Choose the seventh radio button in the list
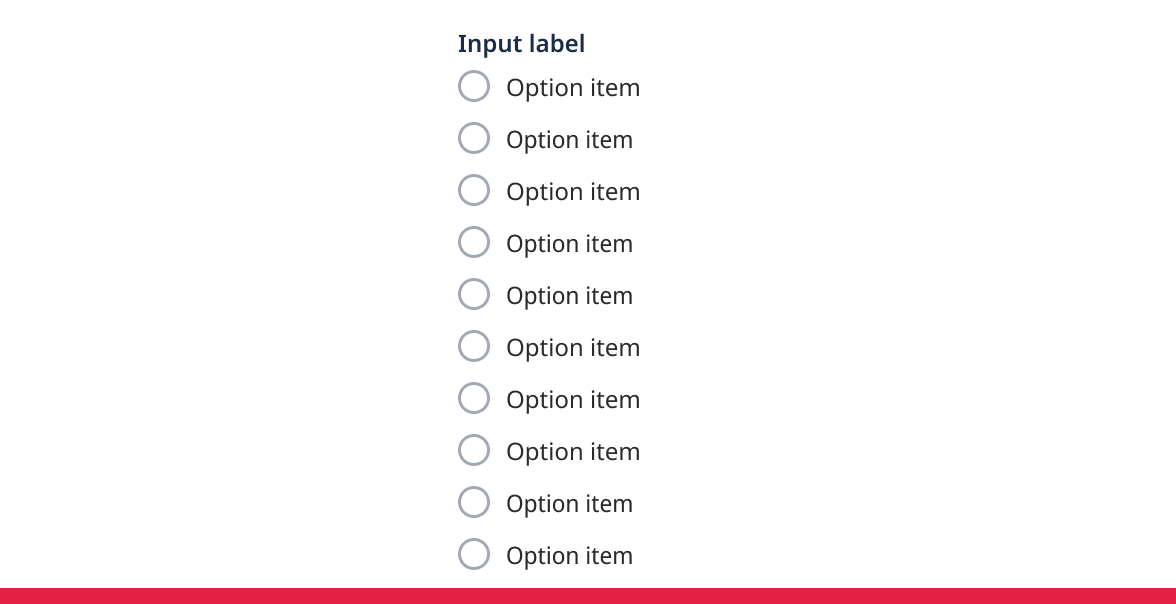The width and height of the screenshot is (1176, 604). click(474, 398)
